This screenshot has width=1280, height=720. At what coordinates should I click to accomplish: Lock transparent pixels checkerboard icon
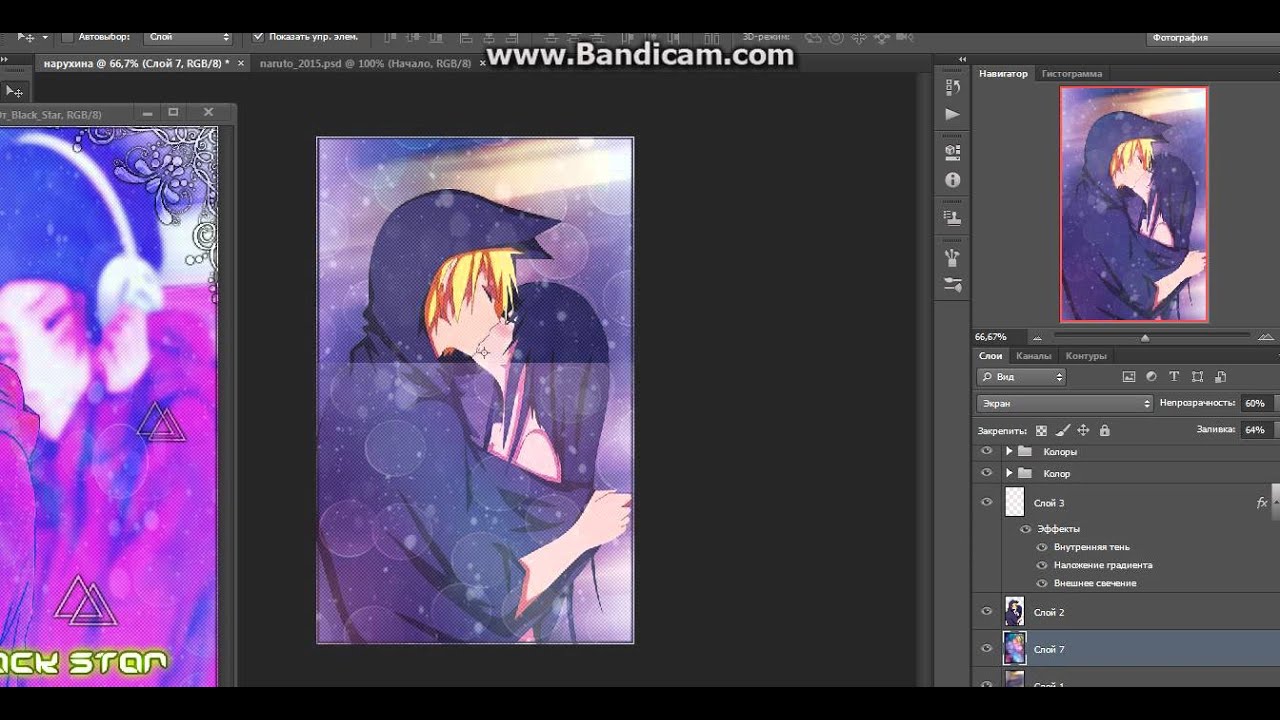(x=1041, y=430)
